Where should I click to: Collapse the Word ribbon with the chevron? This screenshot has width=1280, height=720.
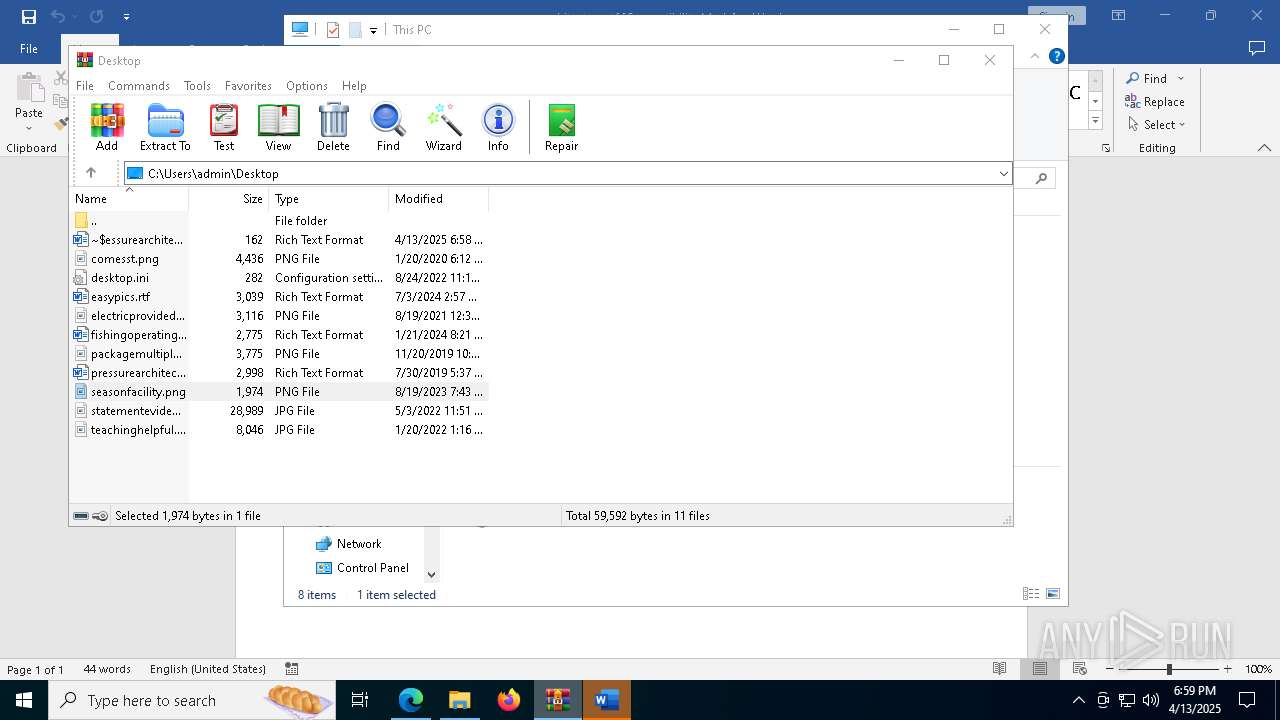point(1264,148)
